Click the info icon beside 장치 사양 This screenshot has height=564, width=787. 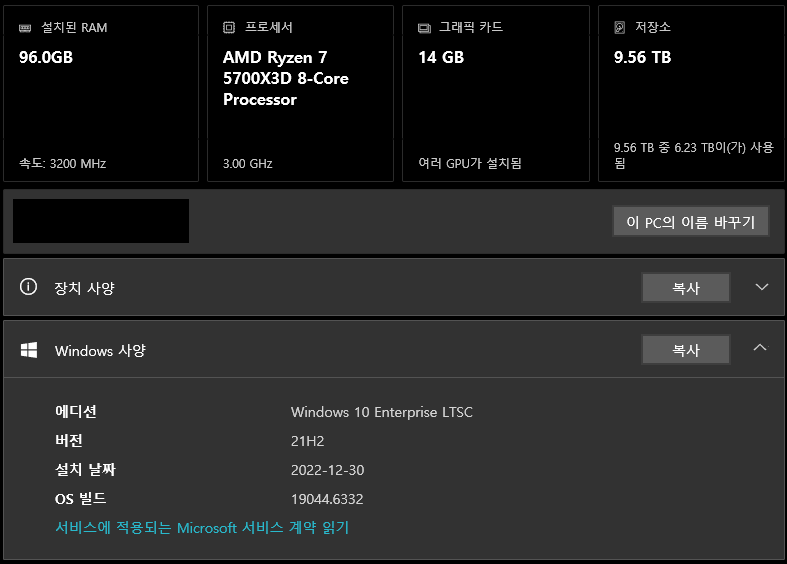click(x=28, y=288)
